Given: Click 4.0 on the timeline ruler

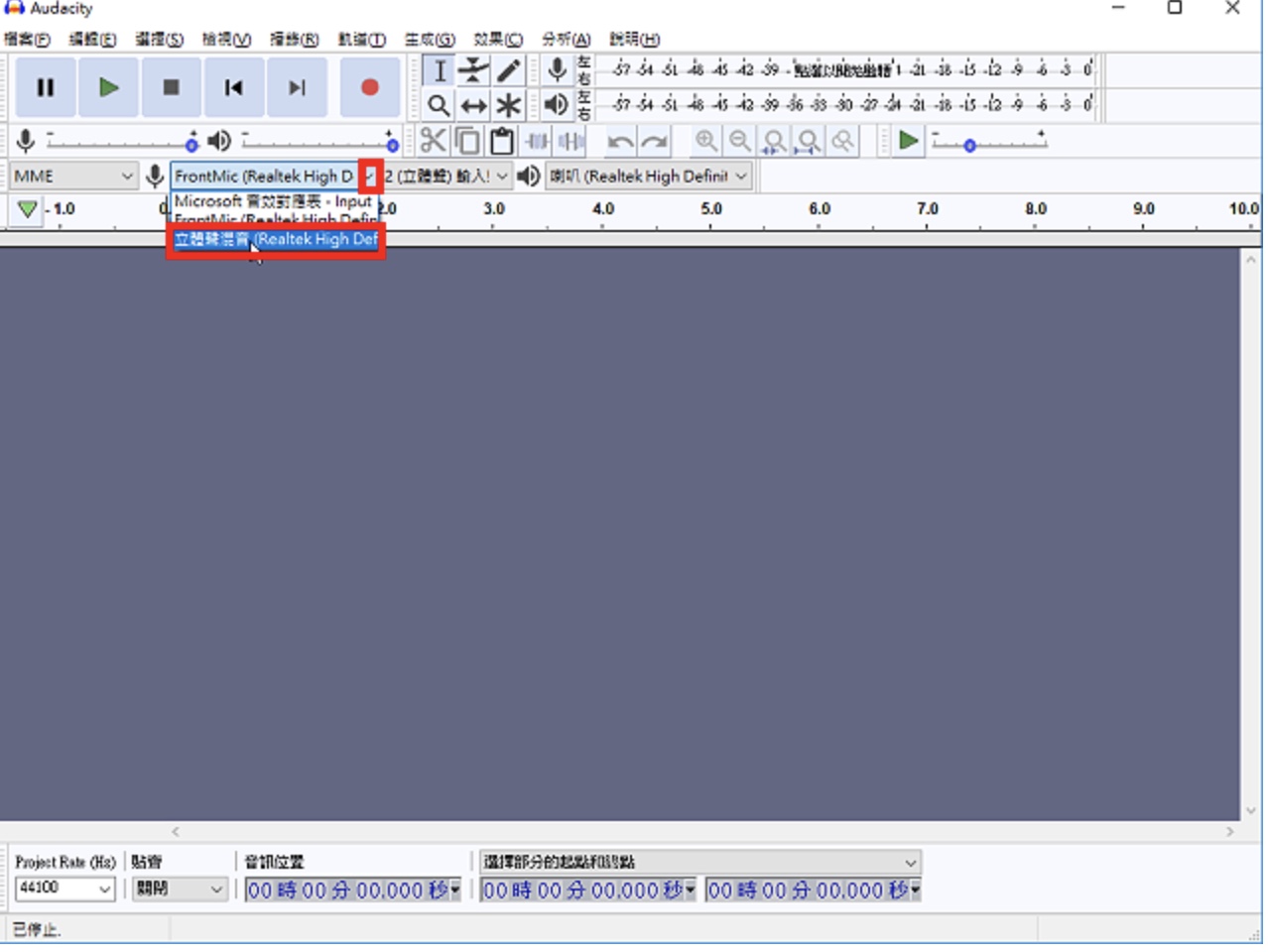Looking at the screenshot, I should 602,209.
